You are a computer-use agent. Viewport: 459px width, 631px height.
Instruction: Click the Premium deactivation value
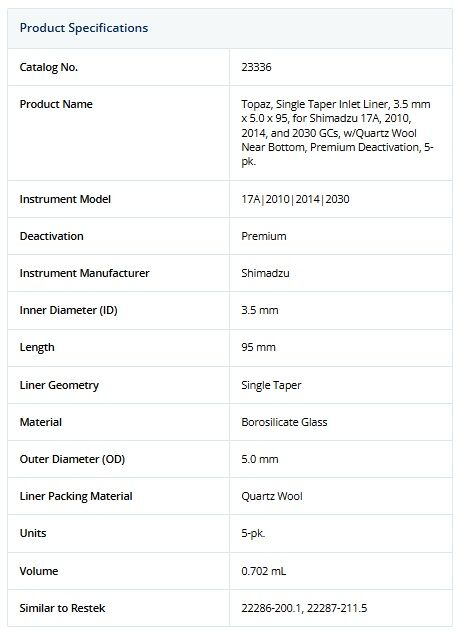[x=264, y=236]
